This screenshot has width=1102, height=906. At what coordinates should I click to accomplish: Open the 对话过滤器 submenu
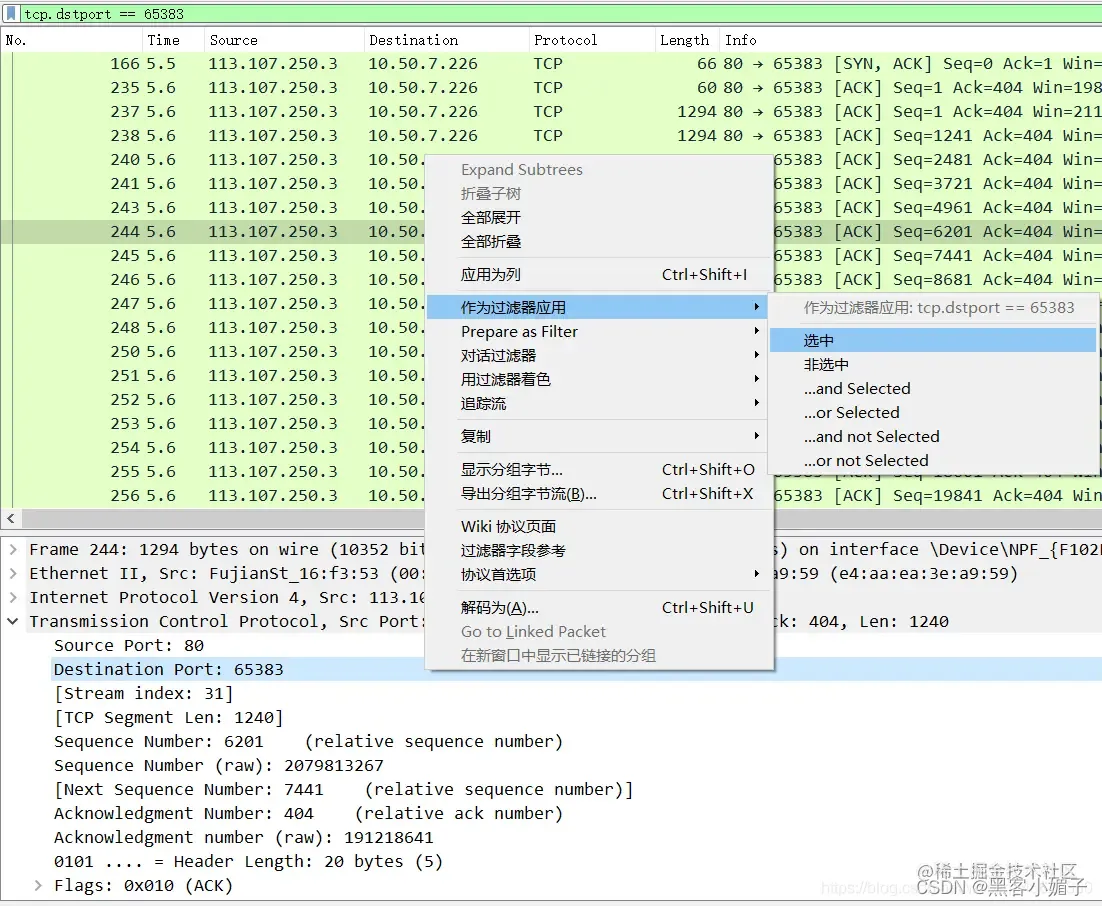pyautogui.click(x=599, y=355)
